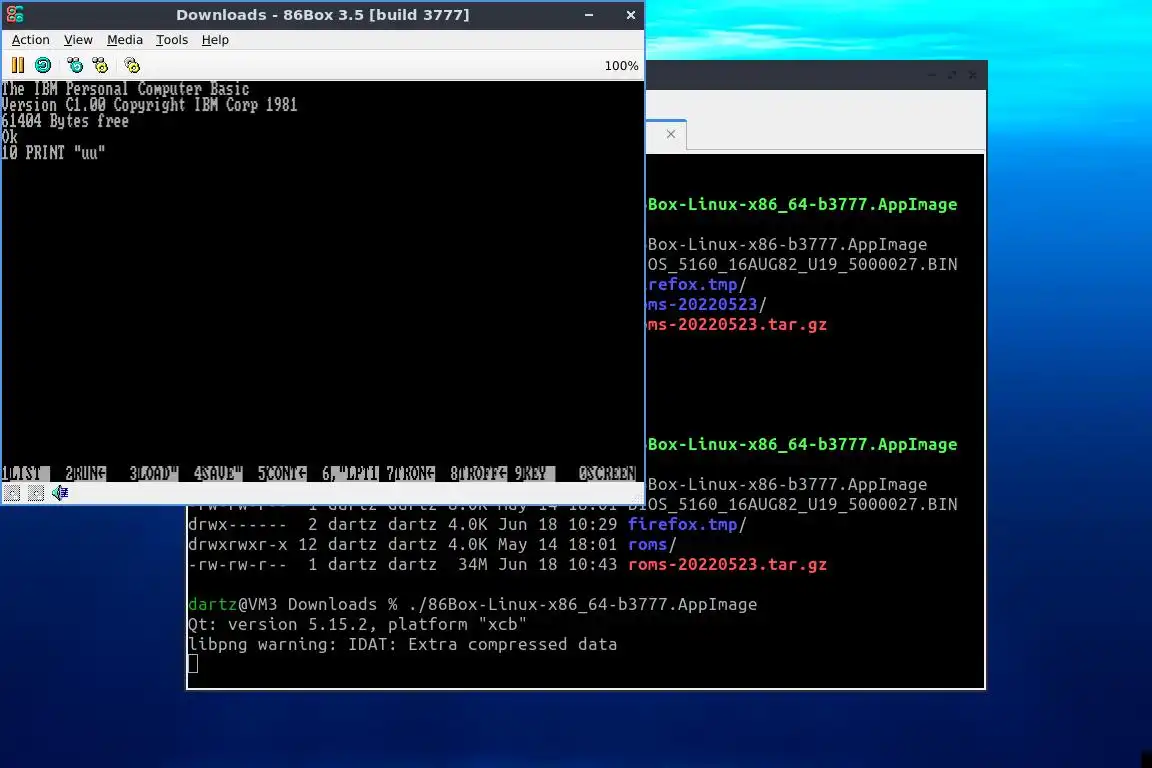Minimize the 86Box window
1152x768 pixels.
(x=589, y=15)
